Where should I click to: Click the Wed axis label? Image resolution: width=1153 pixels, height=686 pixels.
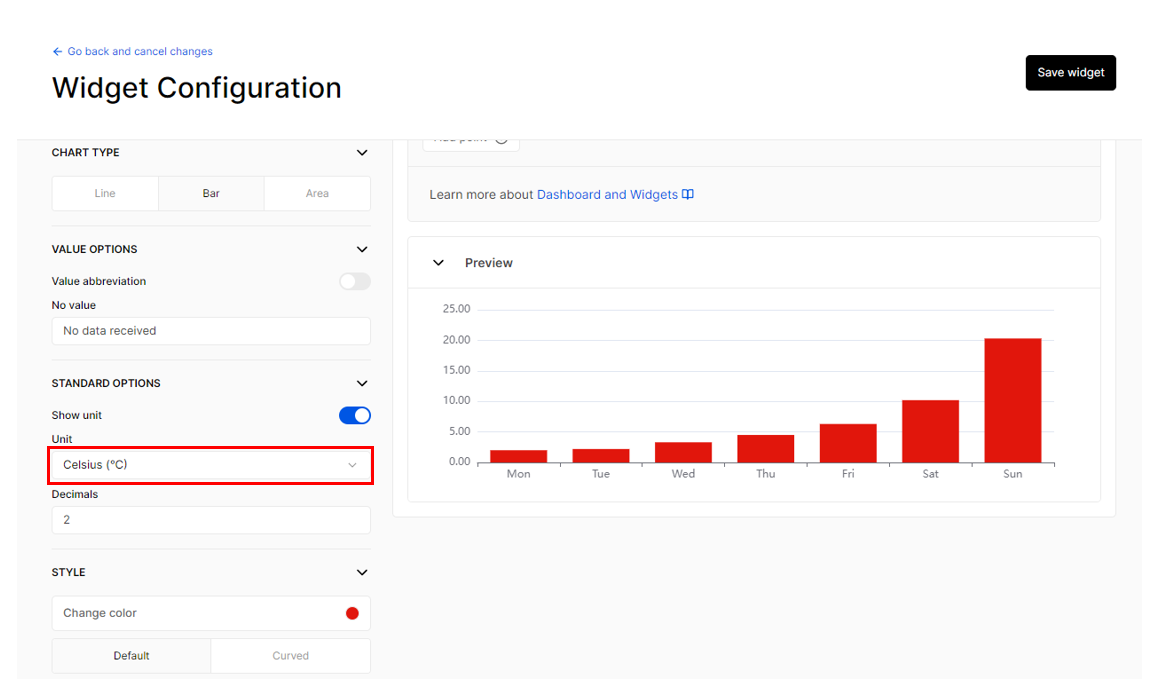[x=683, y=474]
